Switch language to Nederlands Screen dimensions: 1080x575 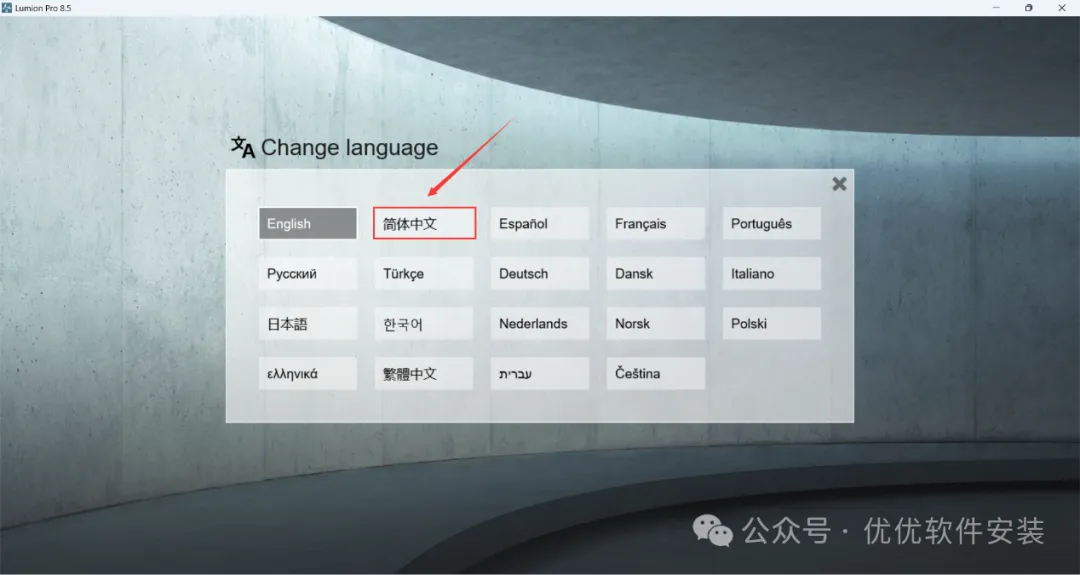(539, 324)
